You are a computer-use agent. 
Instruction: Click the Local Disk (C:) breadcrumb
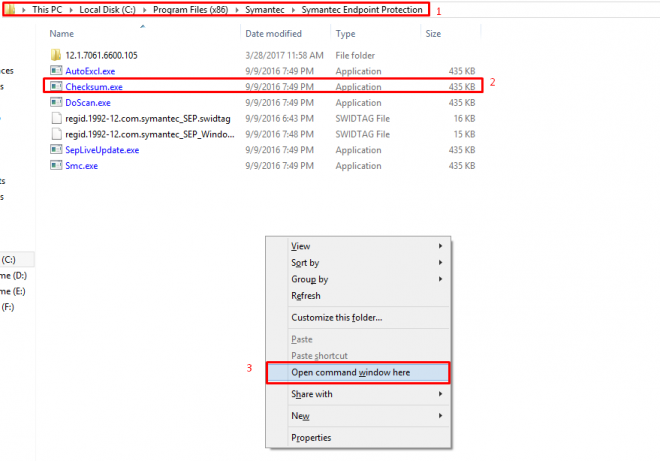107,10
